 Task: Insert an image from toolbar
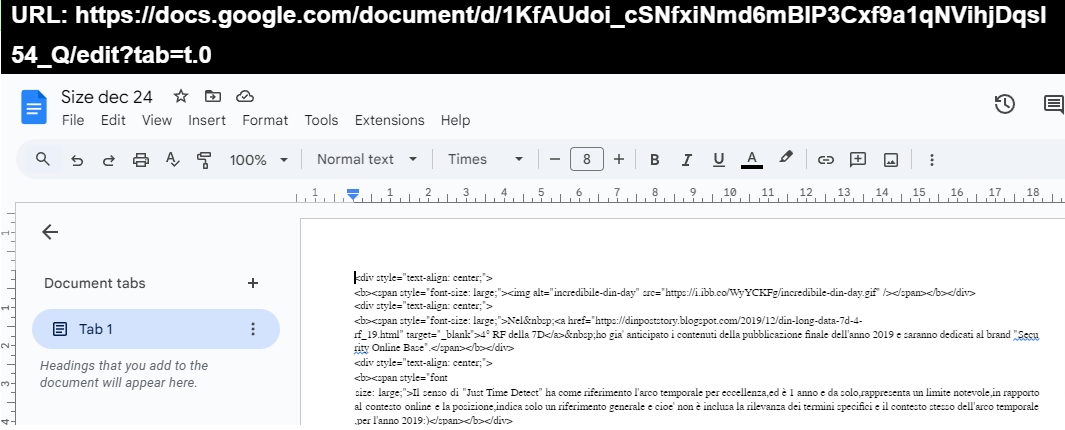point(891,160)
